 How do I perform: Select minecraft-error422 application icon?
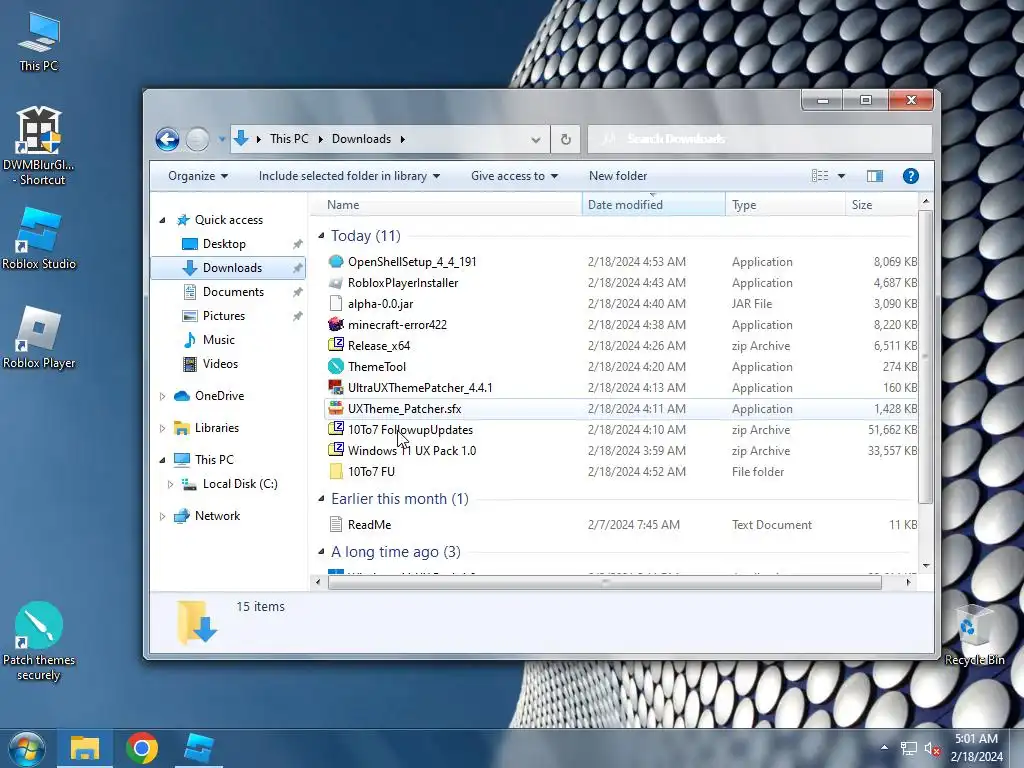pyautogui.click(x=336, y=325)
